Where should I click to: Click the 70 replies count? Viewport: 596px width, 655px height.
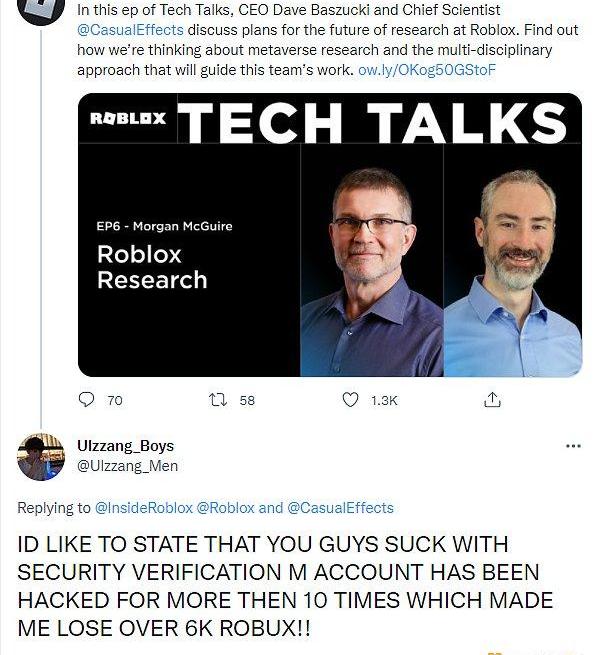tap(115, 401)
